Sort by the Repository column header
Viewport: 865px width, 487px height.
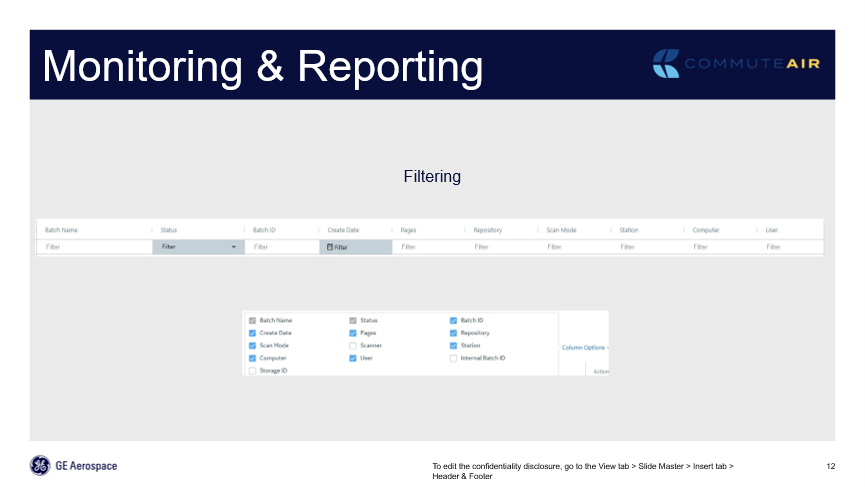tap(488, 230)
